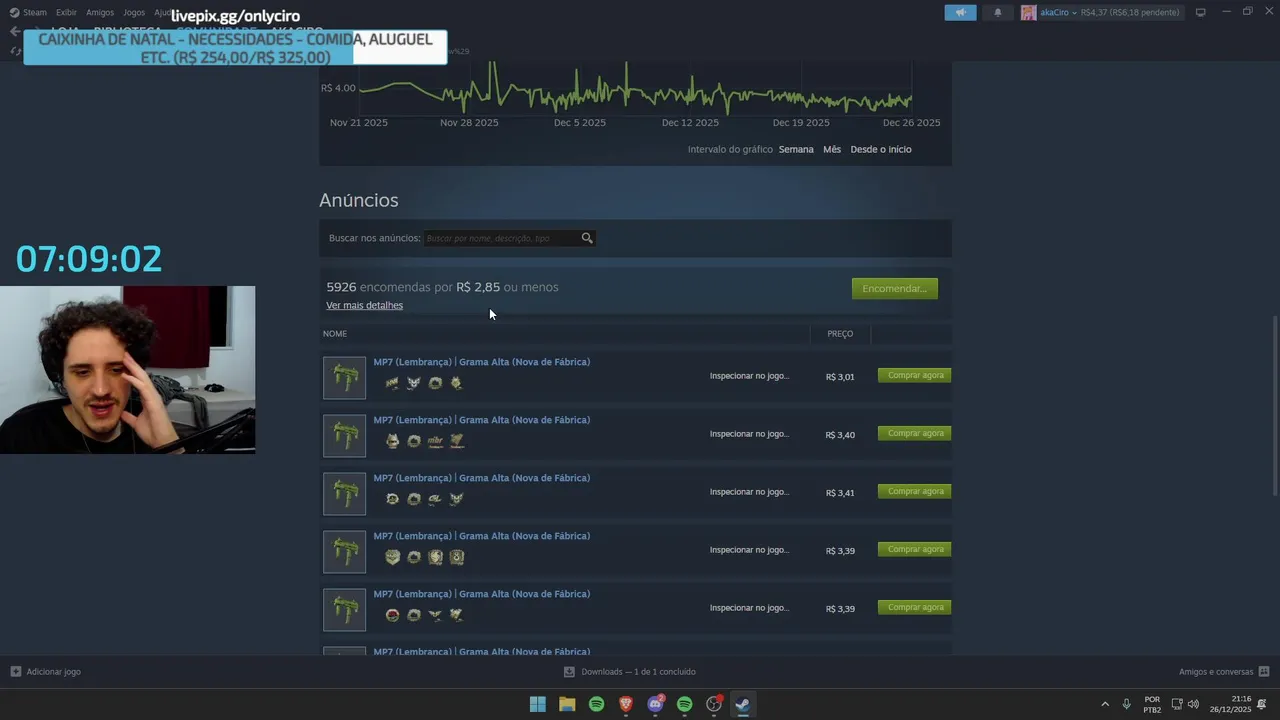Click the Ver mais detalhes link
Viewport: 1280px width, 720px height.
pyautogui.click(x=364, y=305)
